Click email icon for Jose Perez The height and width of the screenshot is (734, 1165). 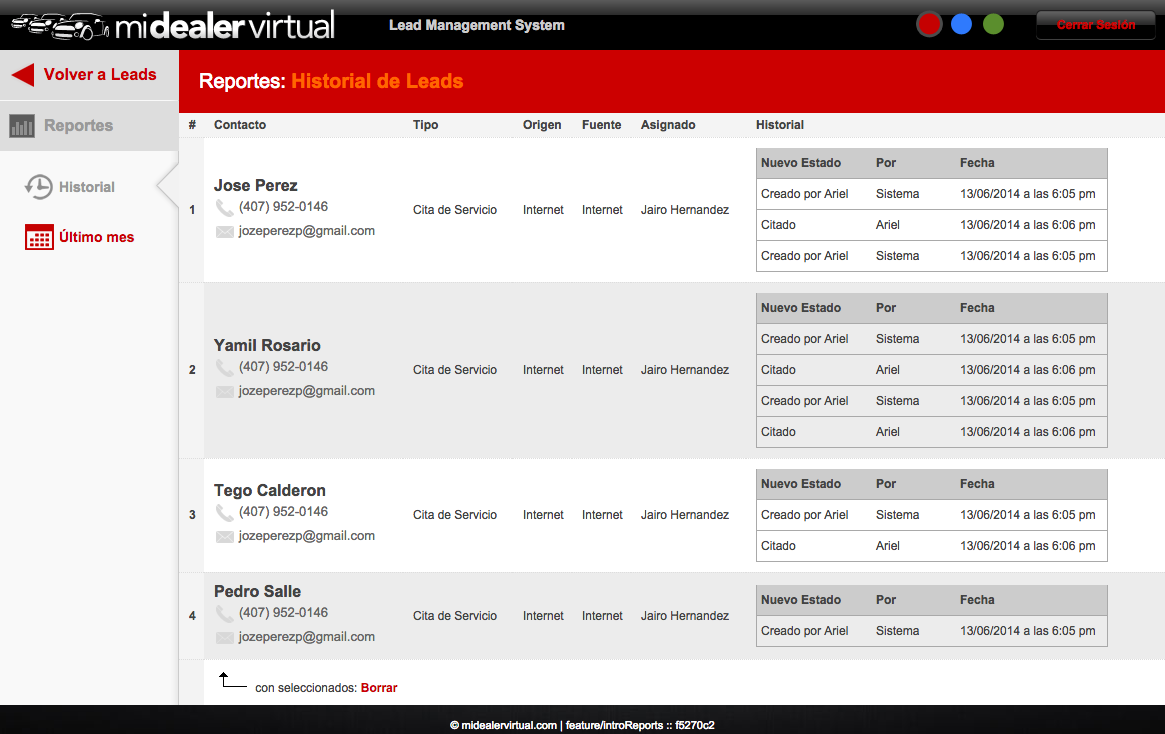coord(224,232)
